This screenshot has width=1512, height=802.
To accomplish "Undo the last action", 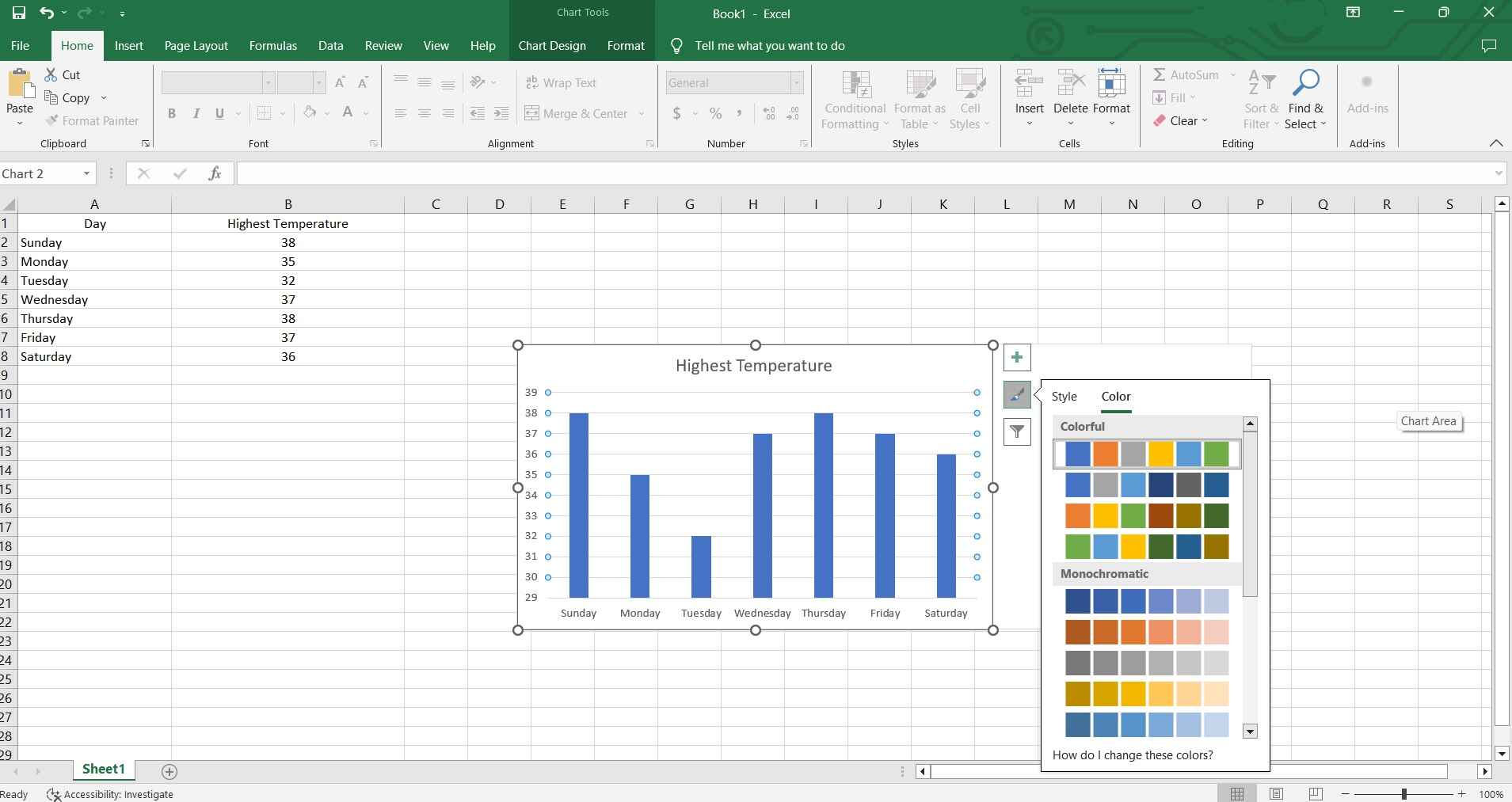I will tap(47, 13).
